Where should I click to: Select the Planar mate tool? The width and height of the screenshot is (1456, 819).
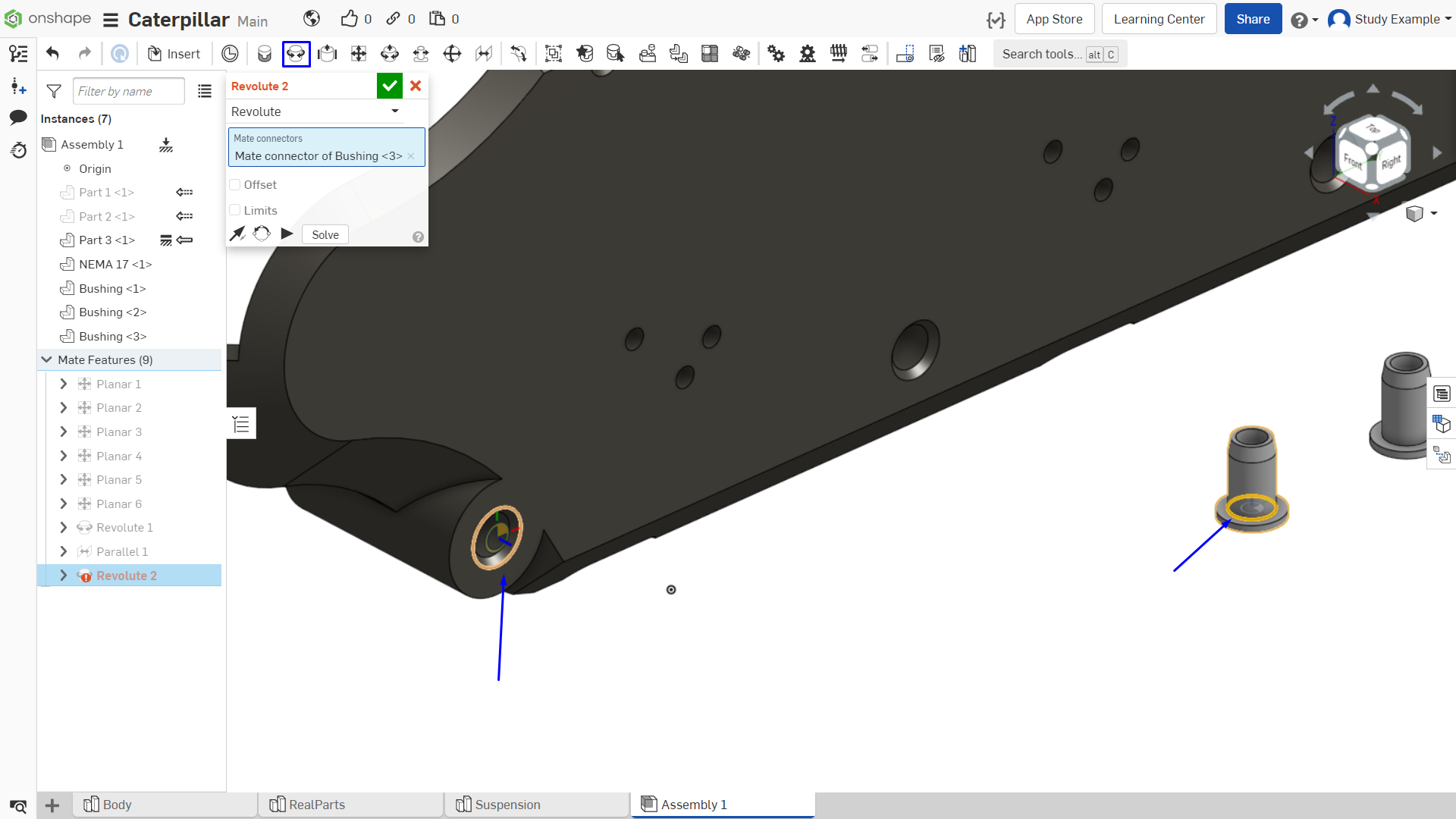coord(359,53)
